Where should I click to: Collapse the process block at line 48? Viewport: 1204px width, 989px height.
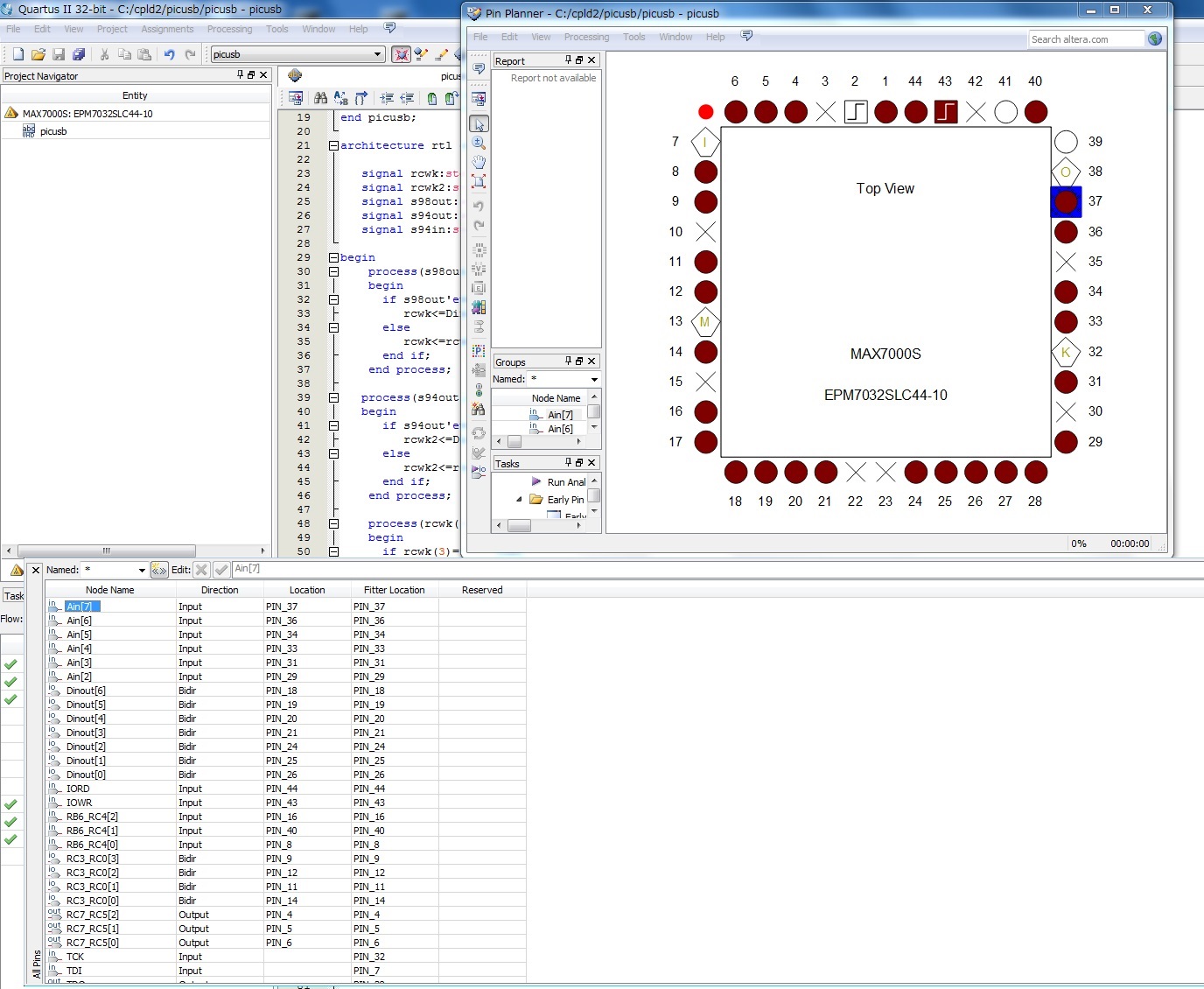tap(333, 523)
